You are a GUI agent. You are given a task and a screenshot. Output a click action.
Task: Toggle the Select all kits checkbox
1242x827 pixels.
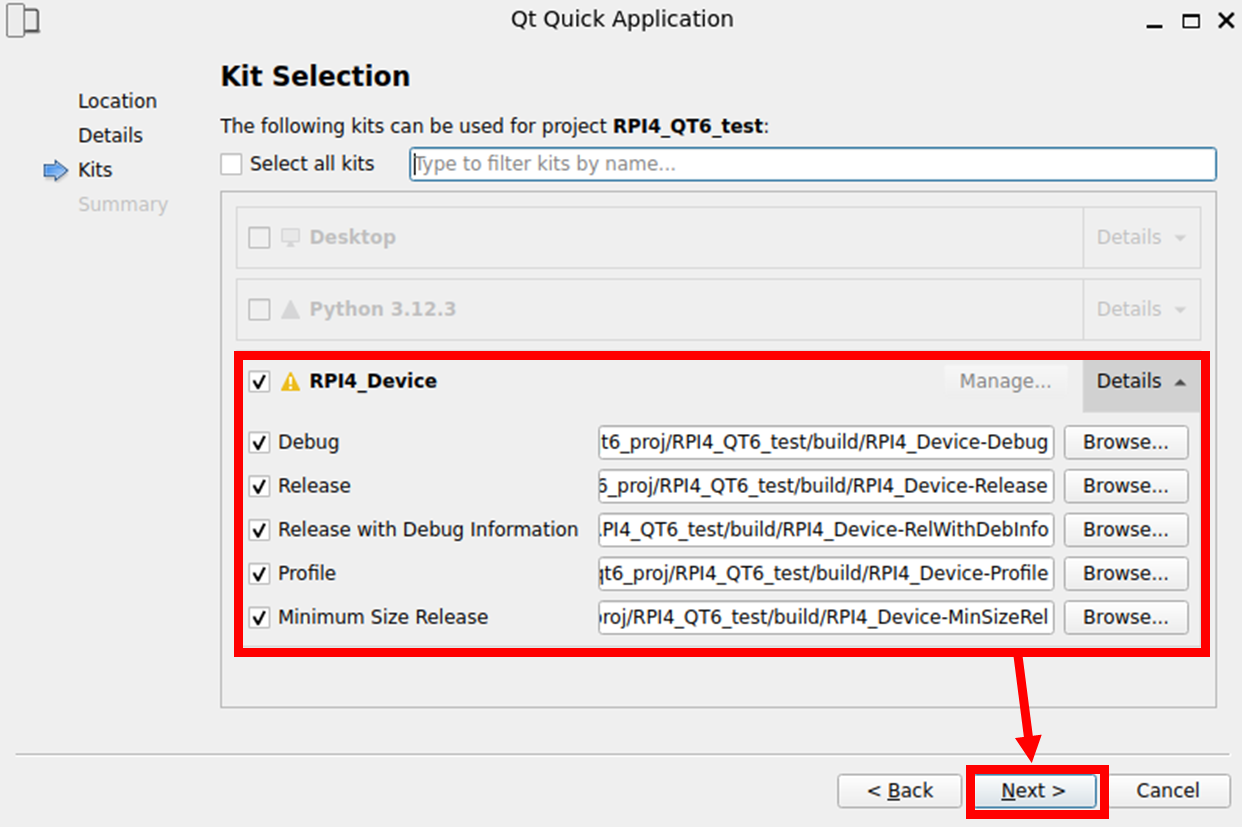click(231, 164)
